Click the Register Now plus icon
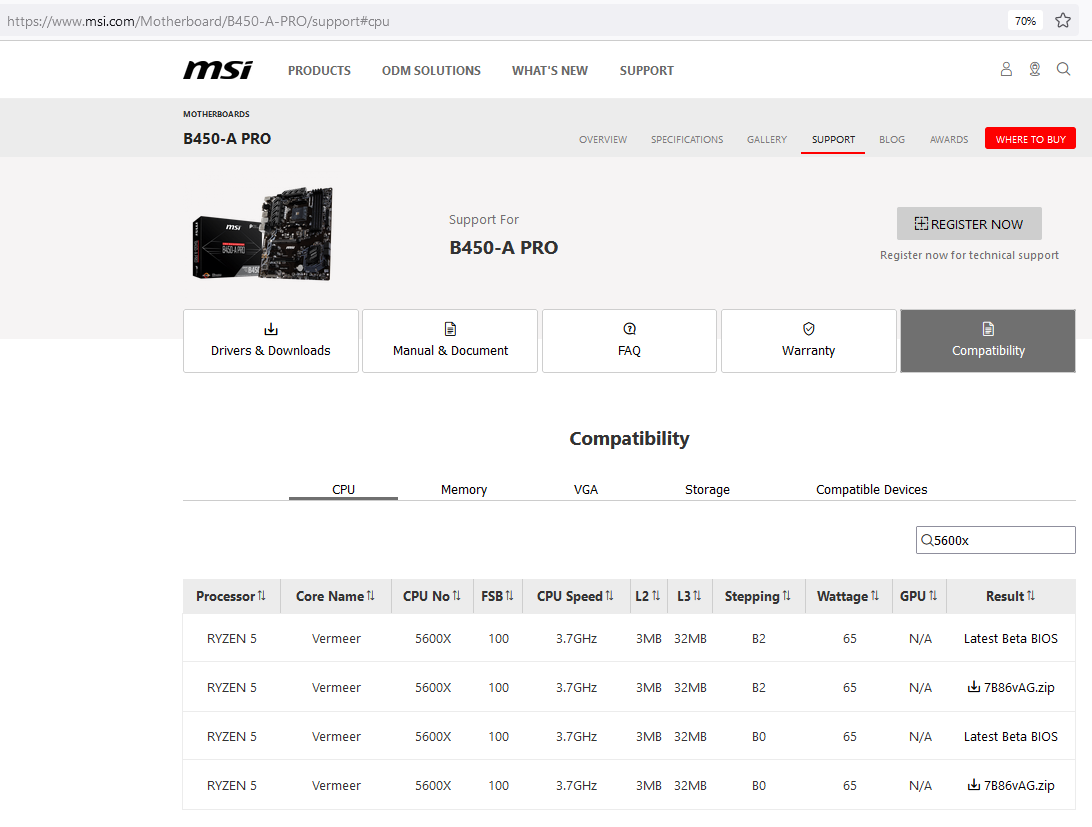This screenshot has width=1092, height=827. point(921,224)
